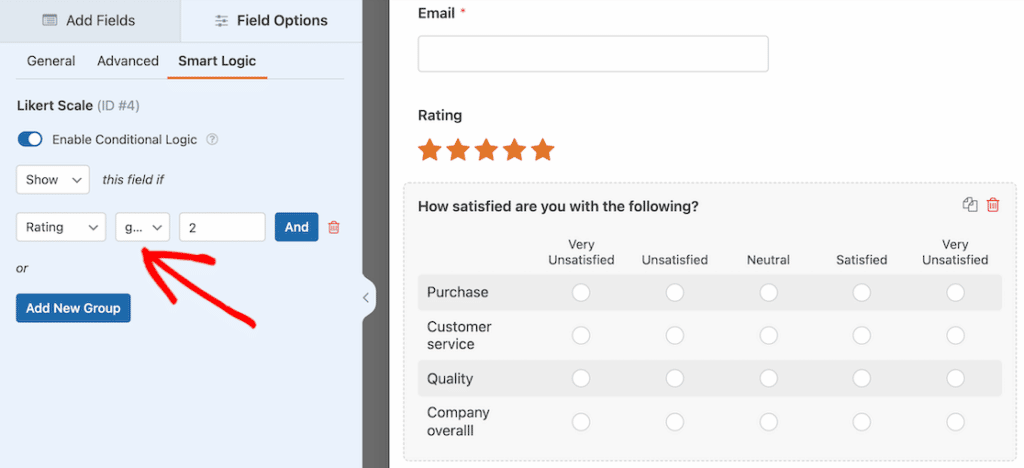Screen dimensions: 1024x468
Task: Switch to the Add Fields tab
Action: (x=90, y=20)
